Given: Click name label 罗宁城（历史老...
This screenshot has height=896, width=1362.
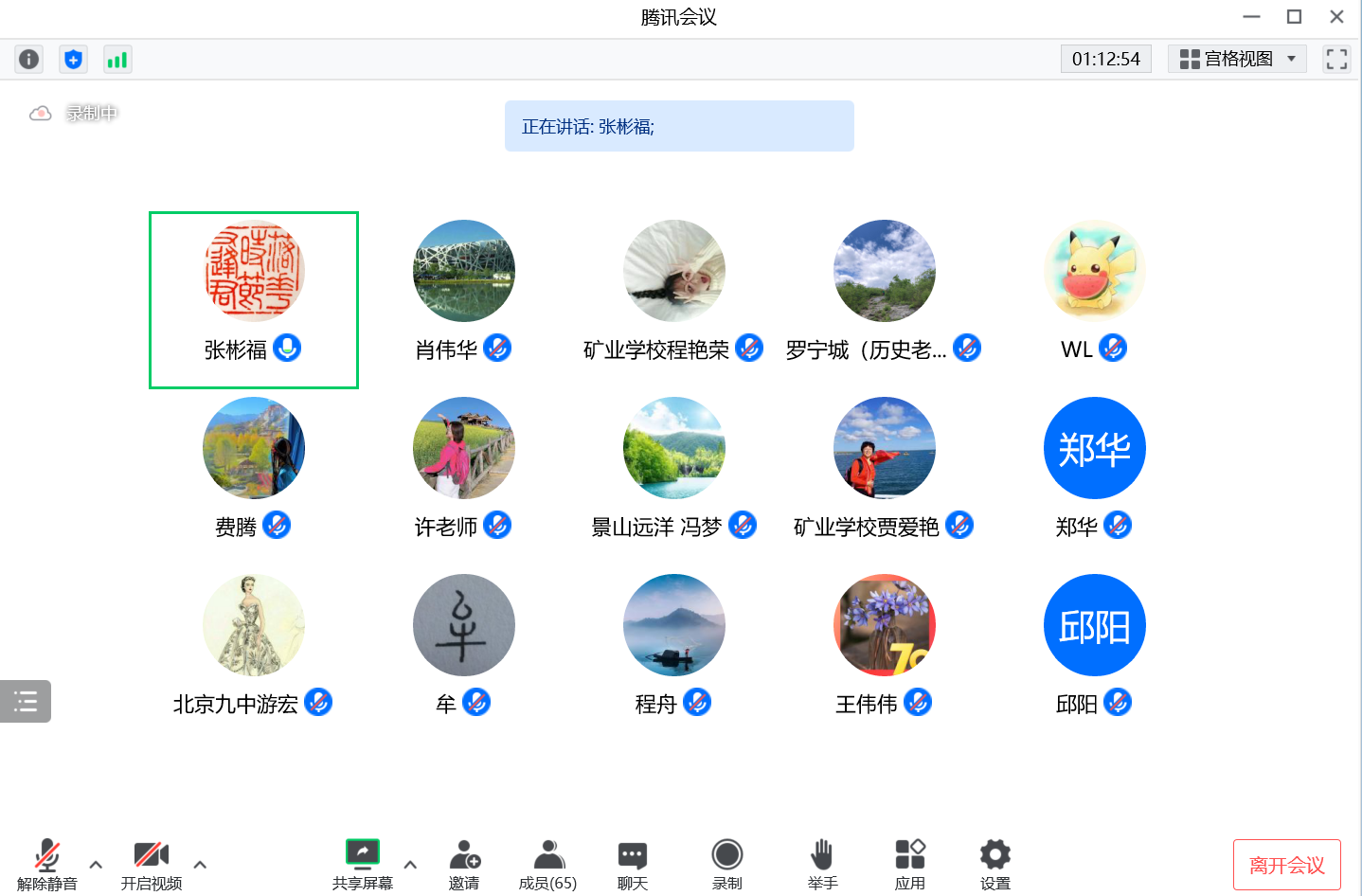Looking at the screenshot, I should (x=866, y=350).
